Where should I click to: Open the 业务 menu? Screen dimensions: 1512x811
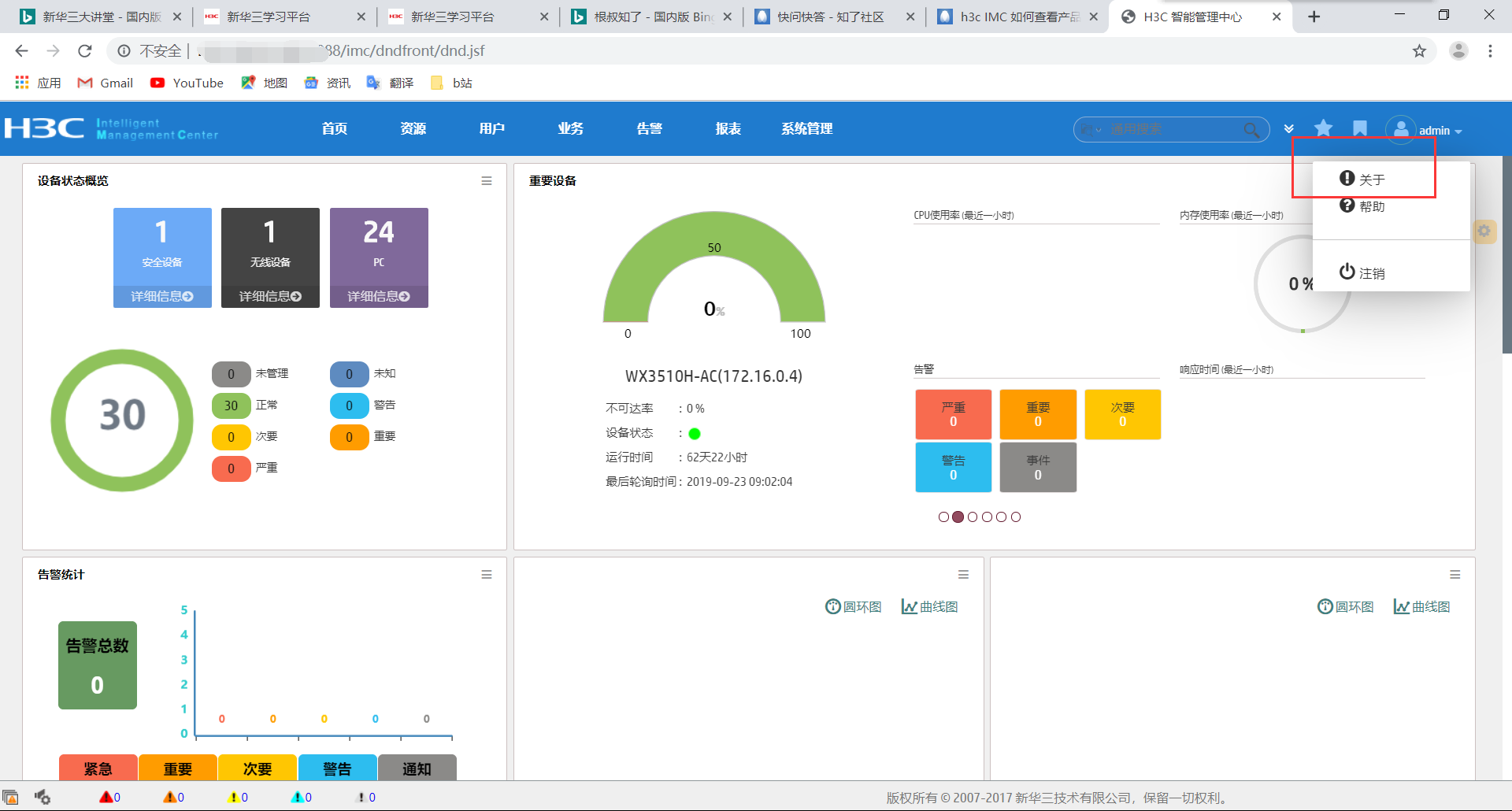571,128
